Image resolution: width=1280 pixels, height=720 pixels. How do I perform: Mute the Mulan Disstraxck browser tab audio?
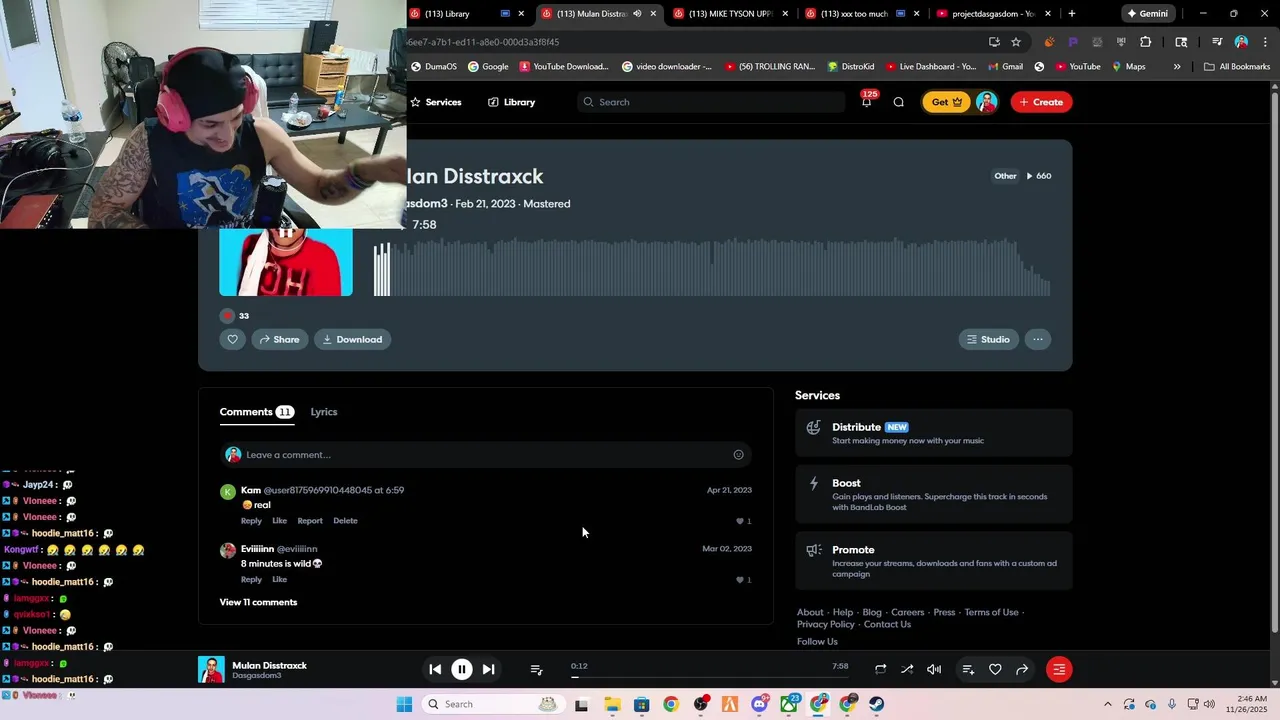pos(637,14)
